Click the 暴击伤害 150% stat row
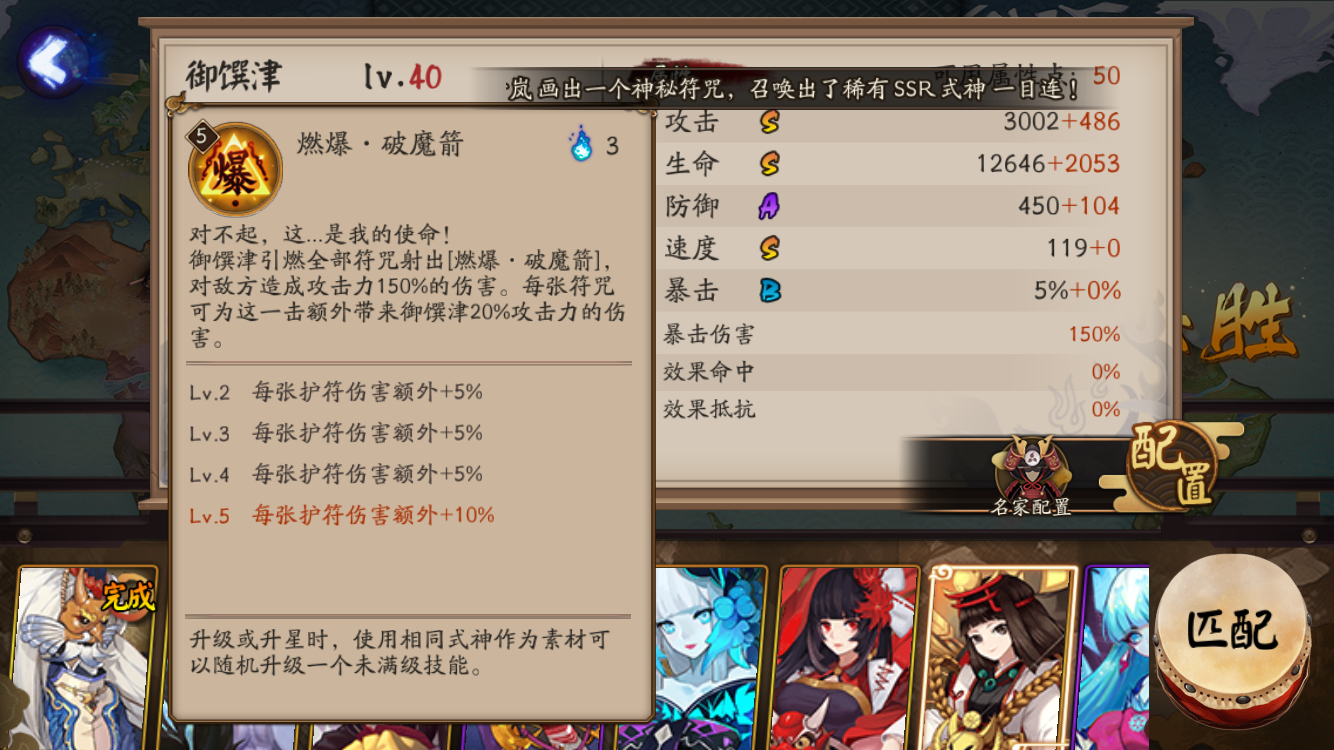The image size is (1334, 750). tap(892, 334)
